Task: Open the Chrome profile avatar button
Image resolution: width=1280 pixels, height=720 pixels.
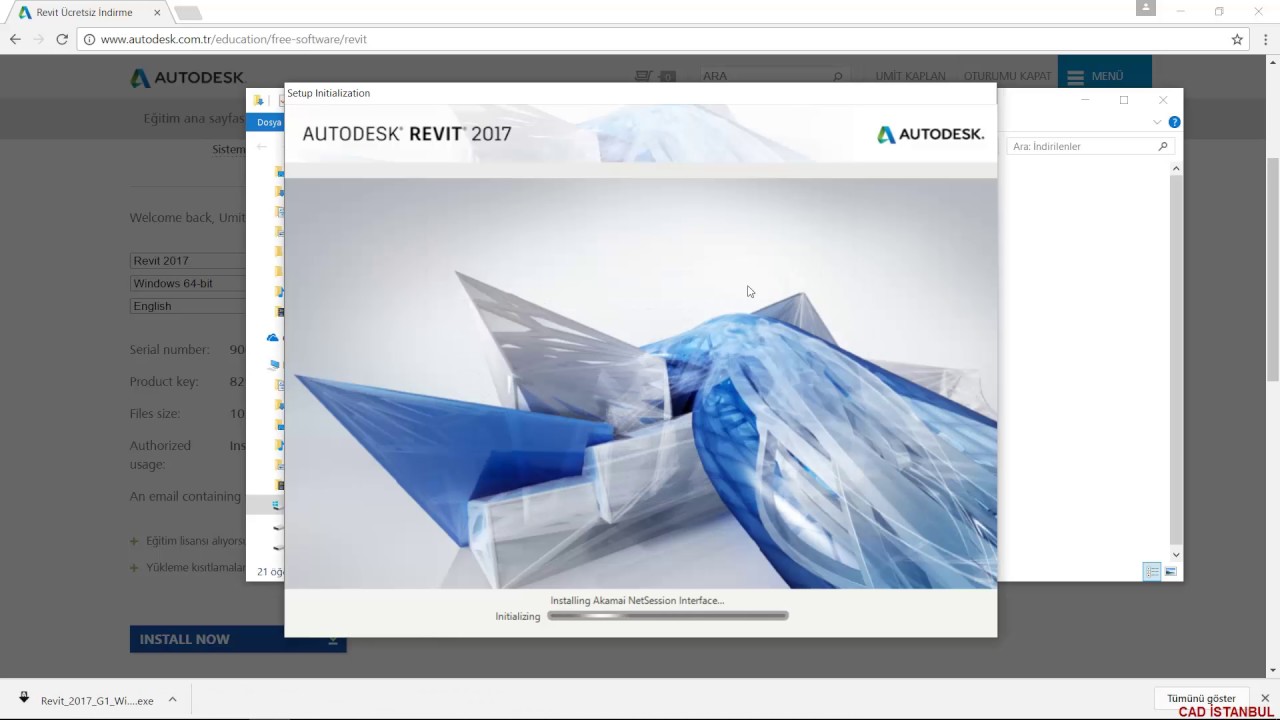Action: [x=1146, y=8]
